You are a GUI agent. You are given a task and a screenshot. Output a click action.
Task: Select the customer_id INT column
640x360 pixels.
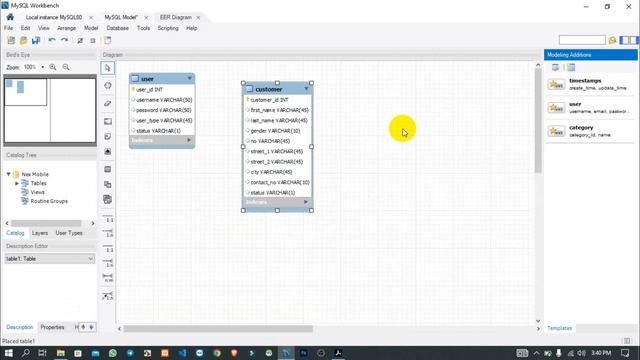pos(278,100)
